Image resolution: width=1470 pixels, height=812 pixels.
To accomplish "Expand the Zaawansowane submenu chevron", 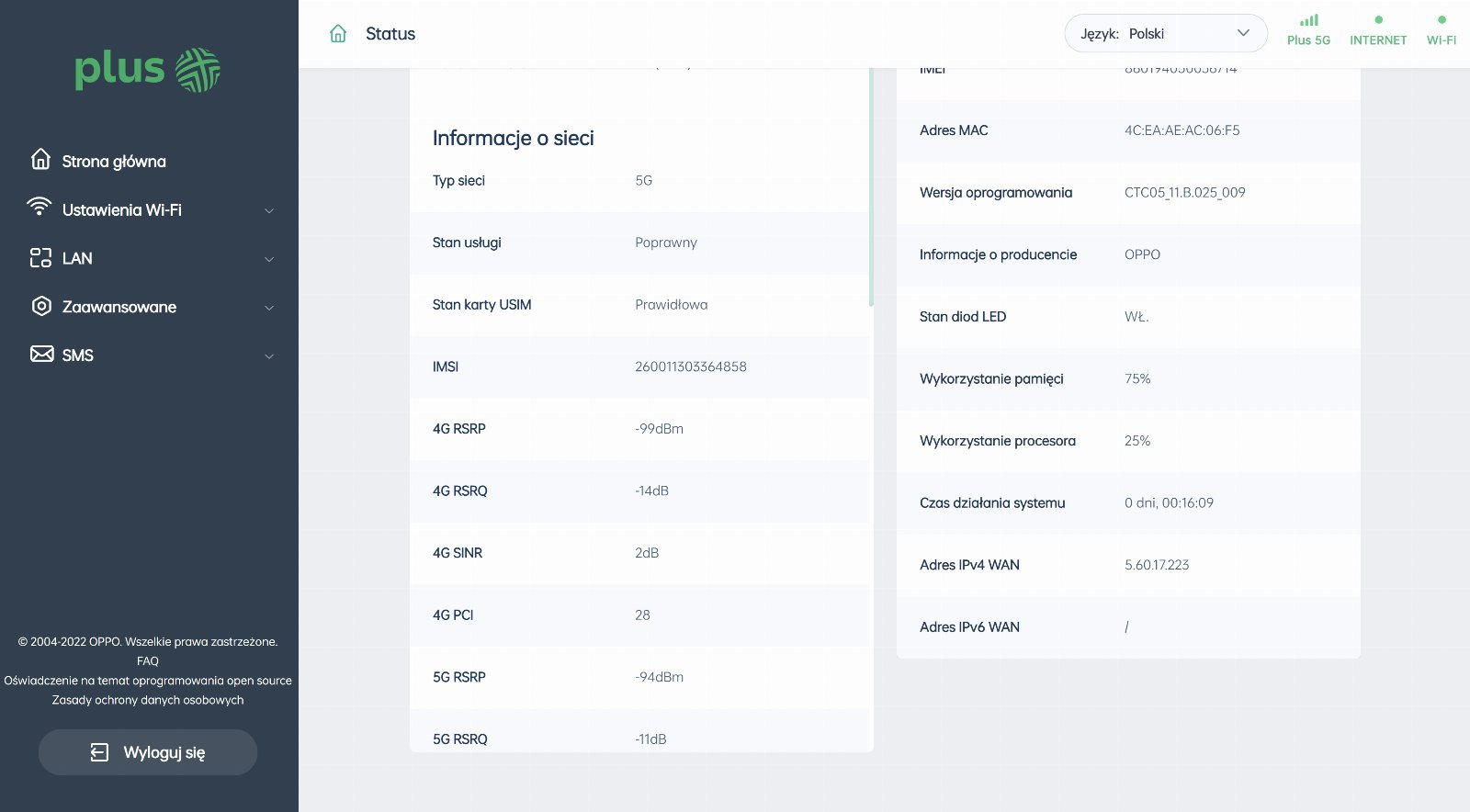I will point(269,308).
